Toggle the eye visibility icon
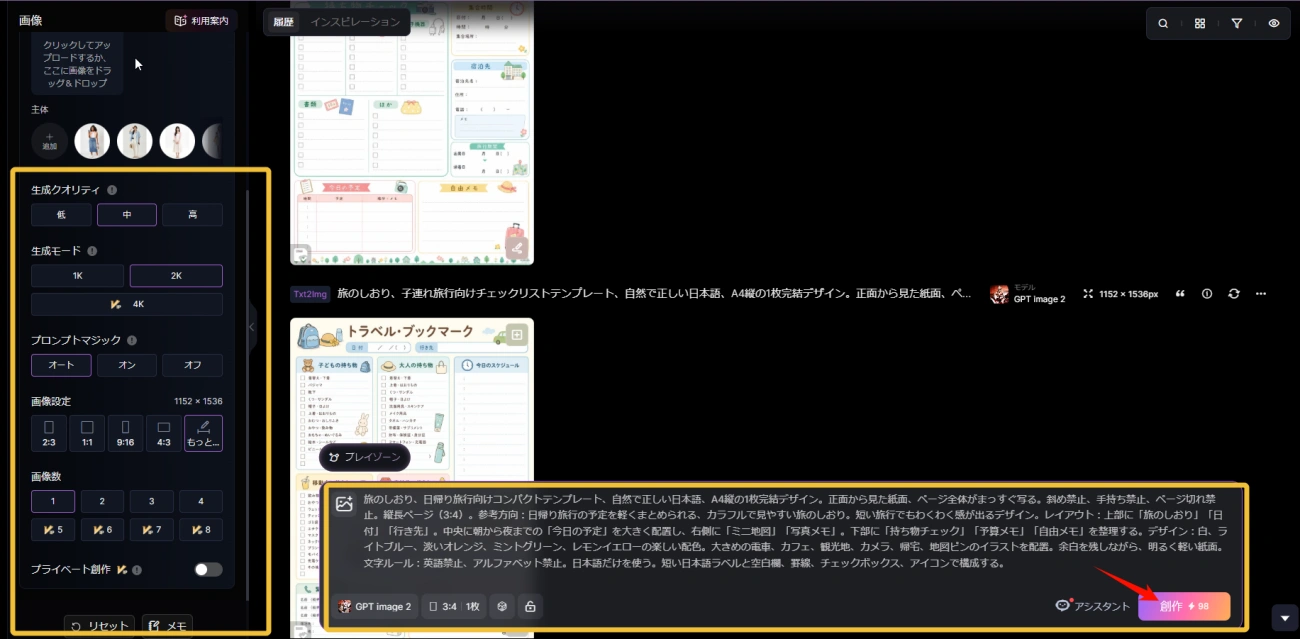The image size is (1300, 639). pos(1274,23)
